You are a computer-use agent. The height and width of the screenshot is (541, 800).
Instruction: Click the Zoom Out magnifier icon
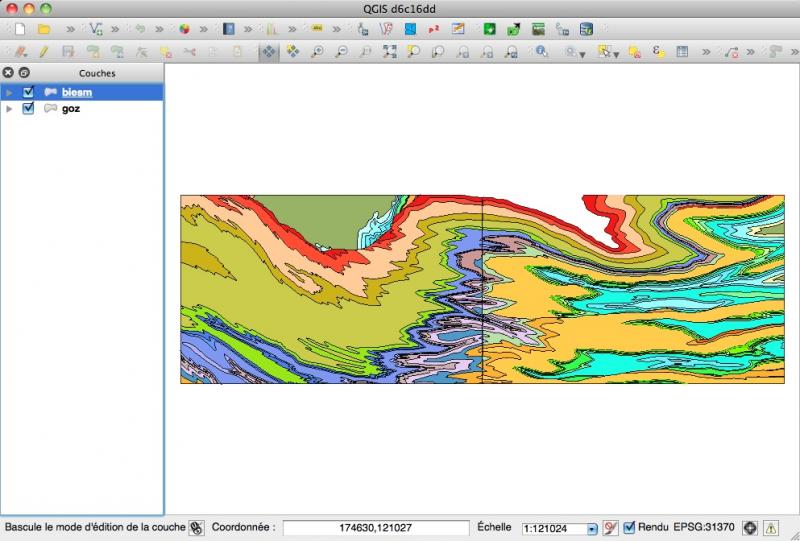point(342,51)
